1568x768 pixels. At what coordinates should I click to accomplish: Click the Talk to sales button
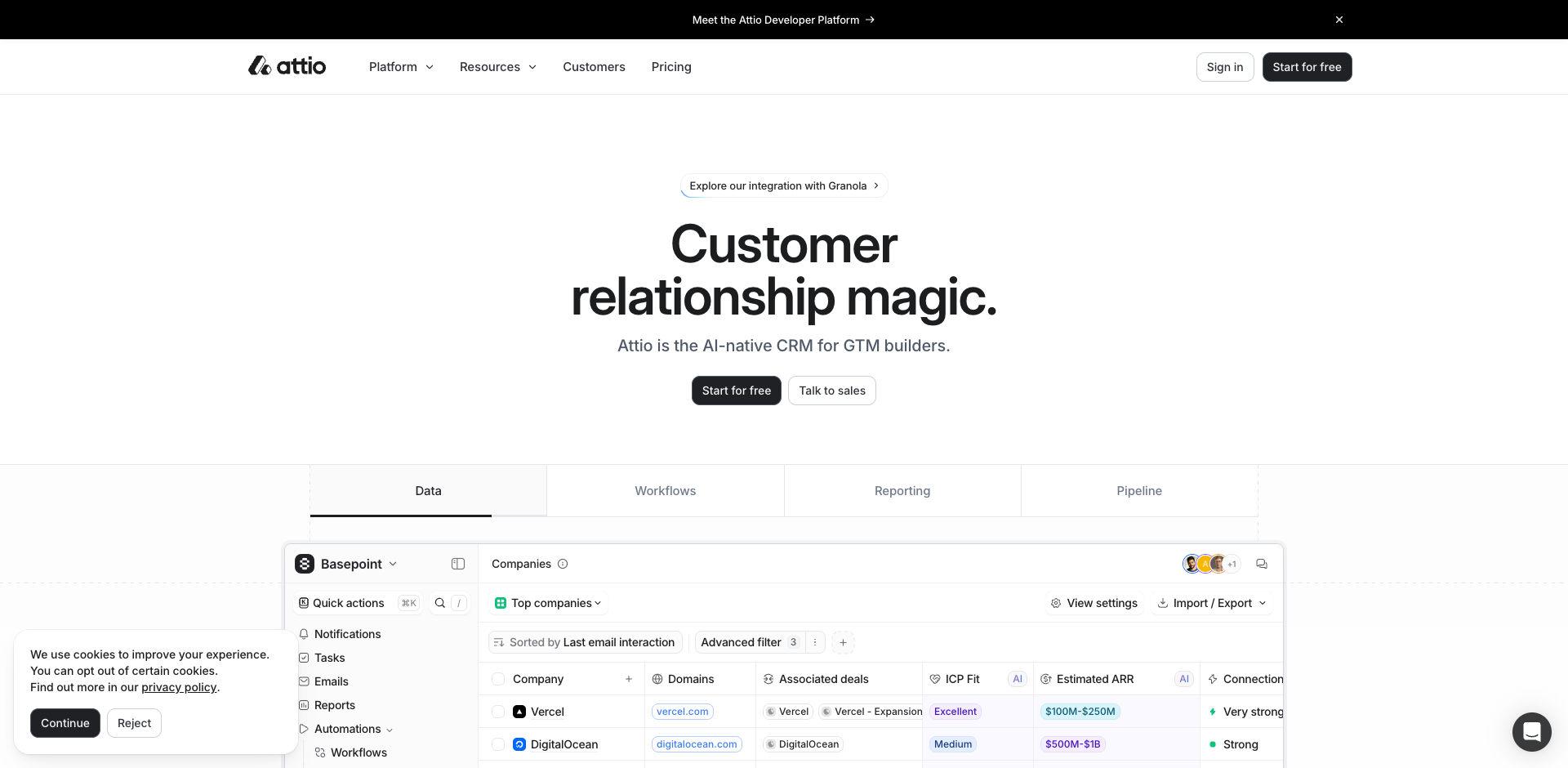(832, 391)
